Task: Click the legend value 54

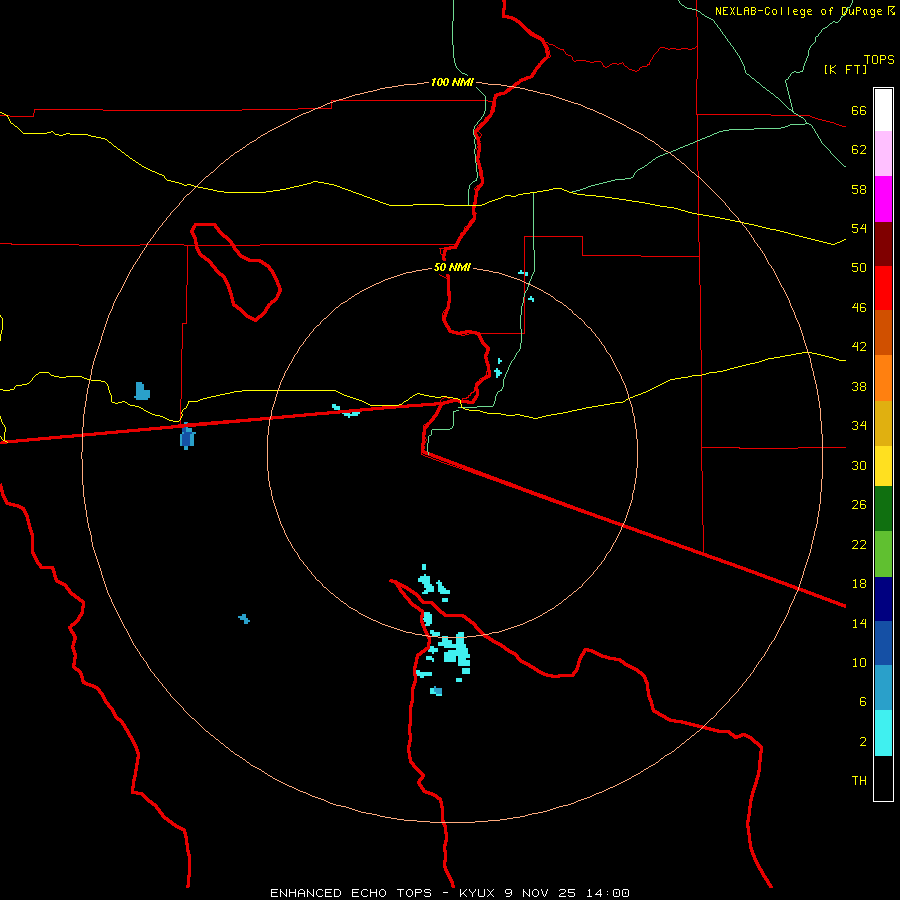Action: point(859,228)
